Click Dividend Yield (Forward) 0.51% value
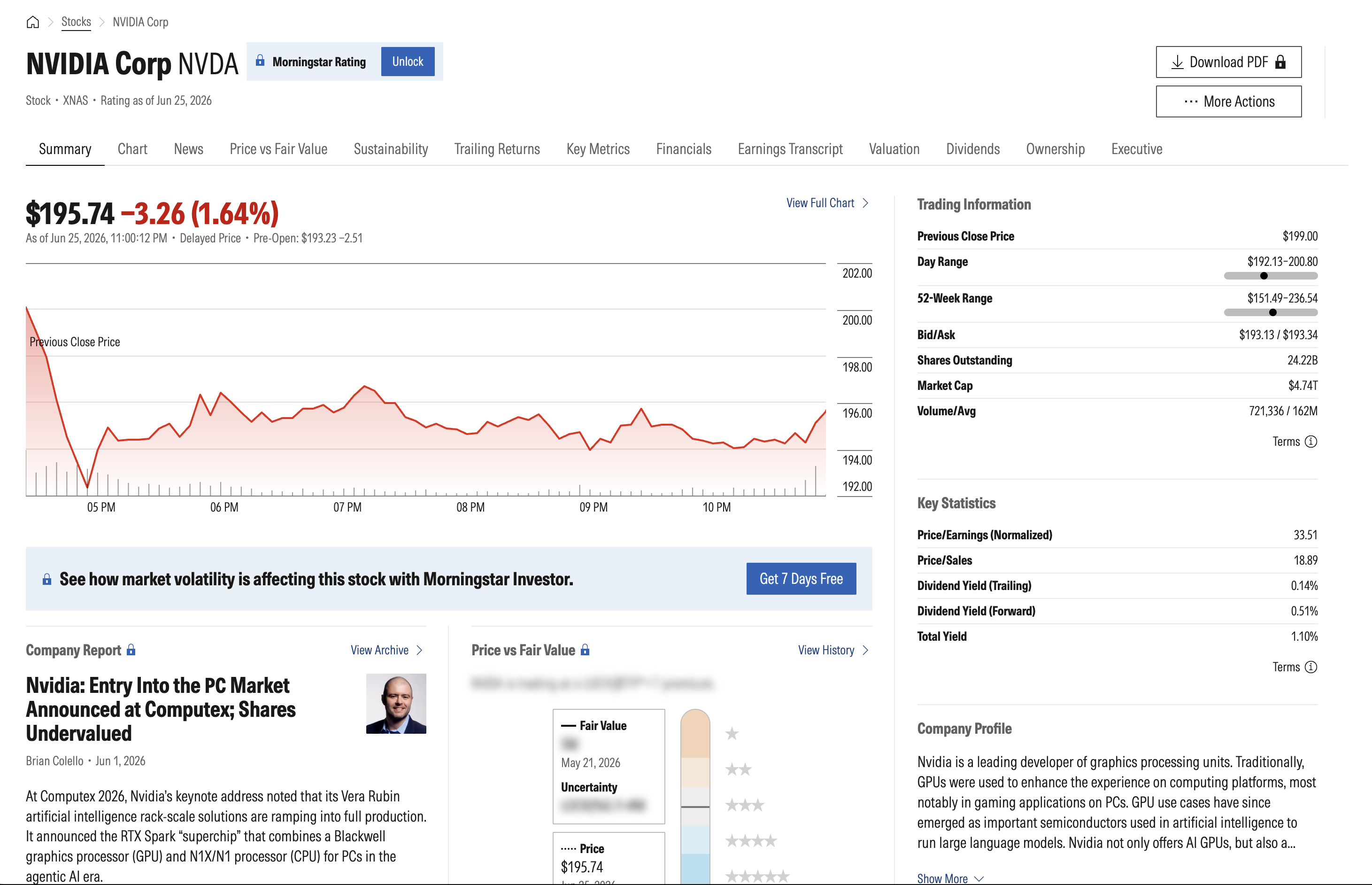Image resolution: width=1372 pixels, height=885 pixels. click(1304, 612)
